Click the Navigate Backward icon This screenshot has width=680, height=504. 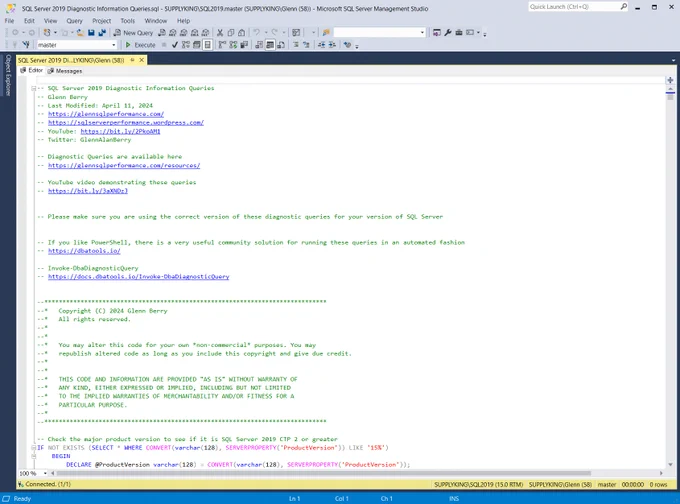[15, 33]
